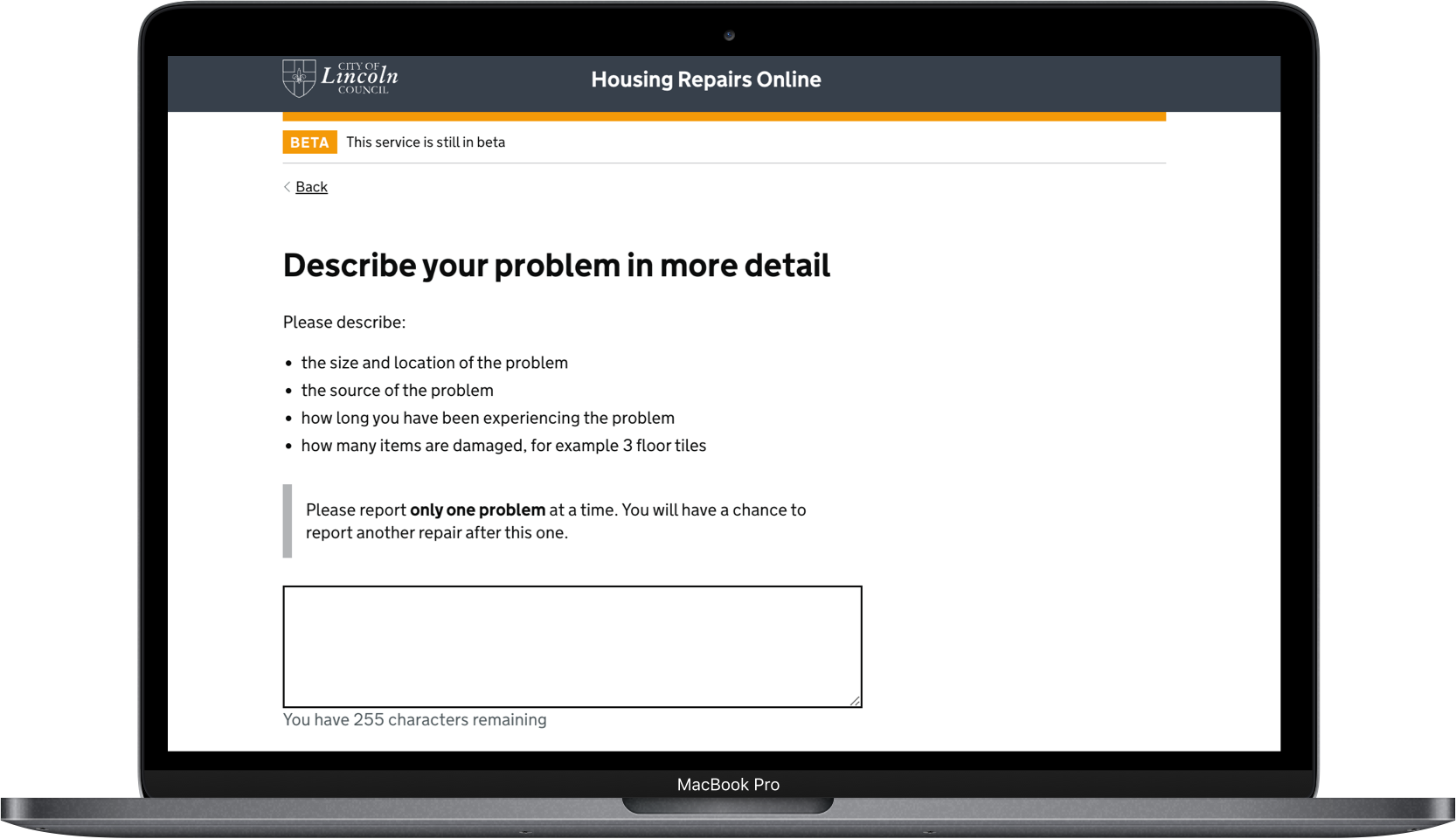
Task: Click the 'source of the problem' bullet
Action: (x=397, y=391)
